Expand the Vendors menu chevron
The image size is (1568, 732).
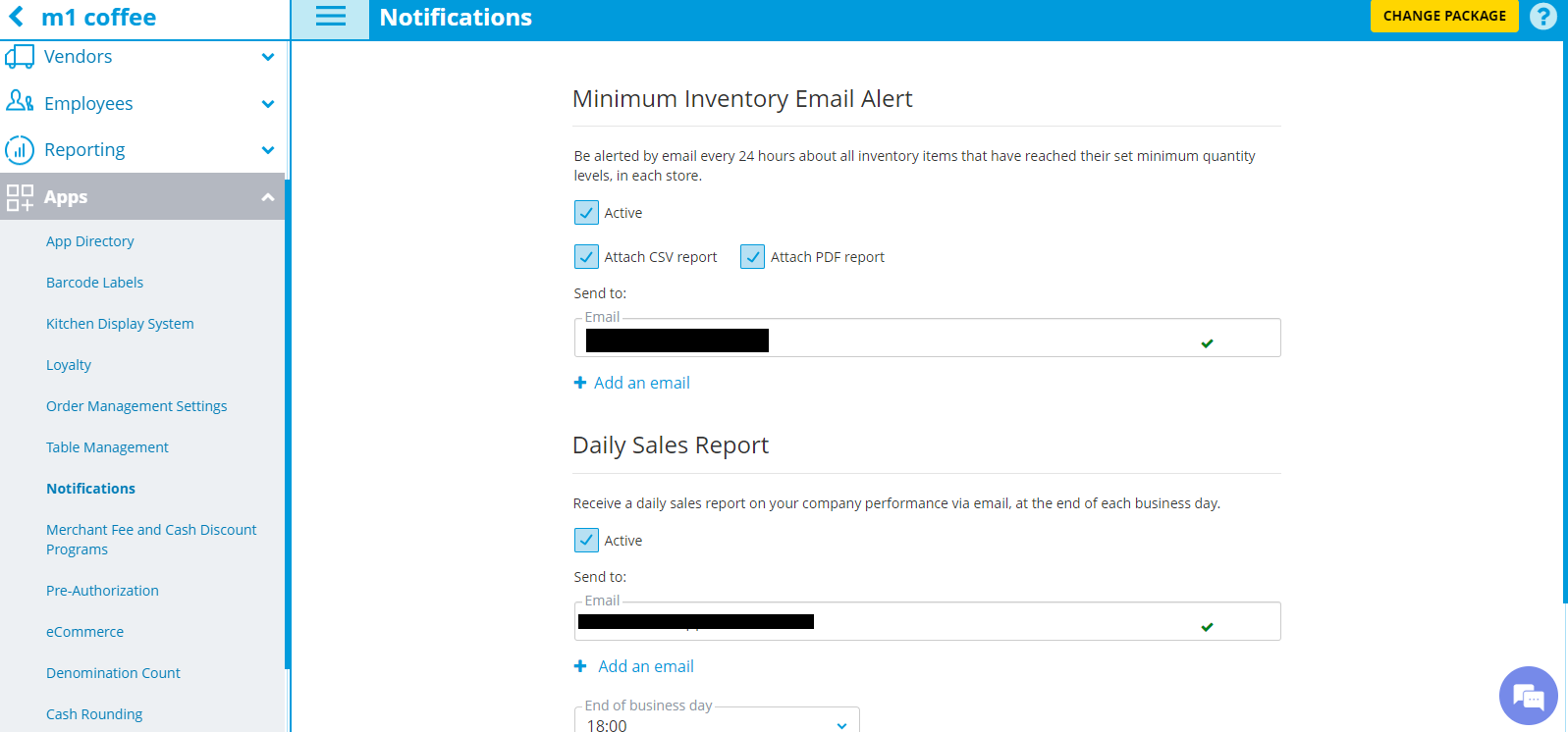[268, 57]
